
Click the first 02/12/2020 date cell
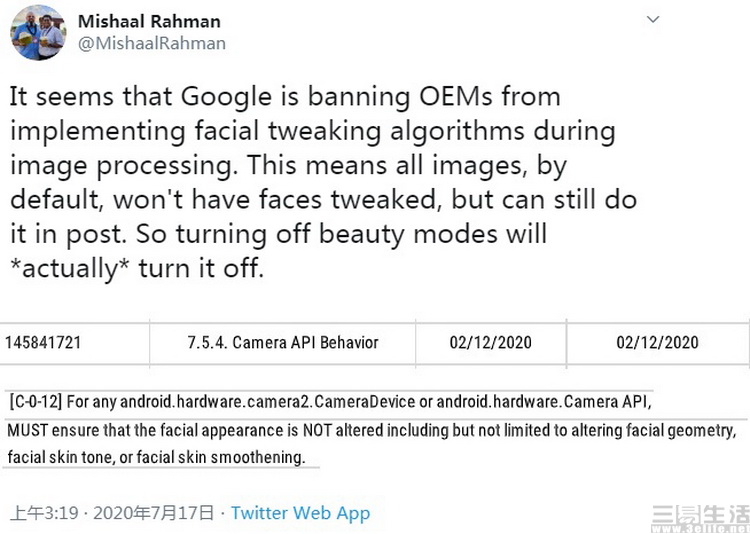pos(490,343)
